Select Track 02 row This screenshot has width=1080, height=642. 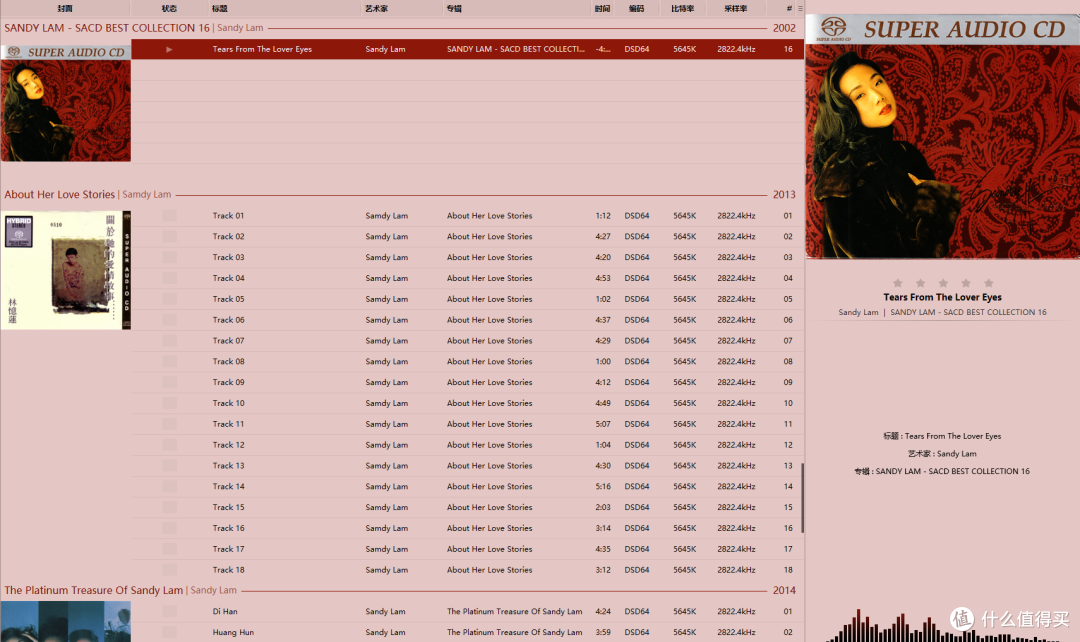click(x=467, y=236)
